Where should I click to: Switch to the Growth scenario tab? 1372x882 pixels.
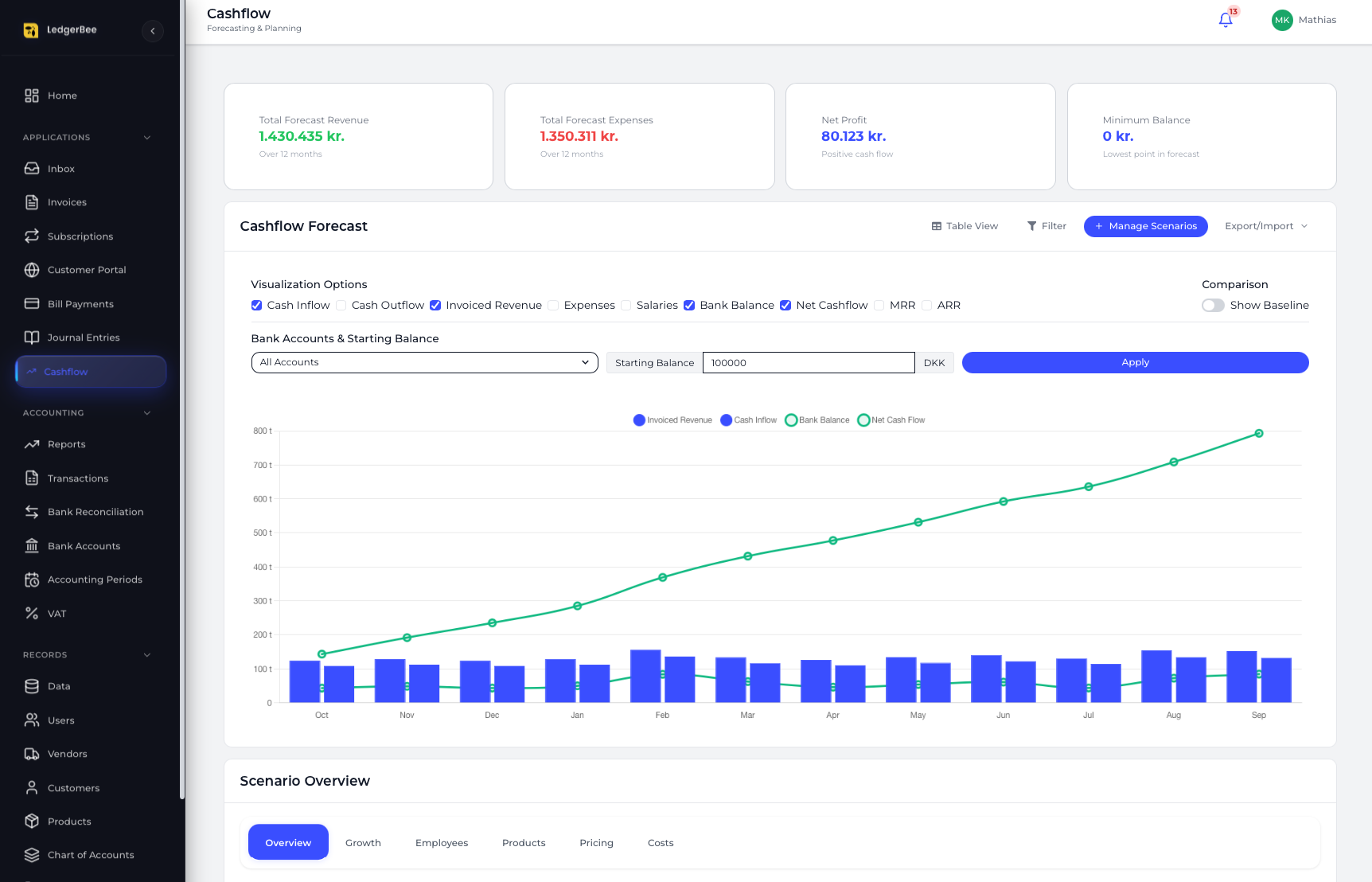363,843
